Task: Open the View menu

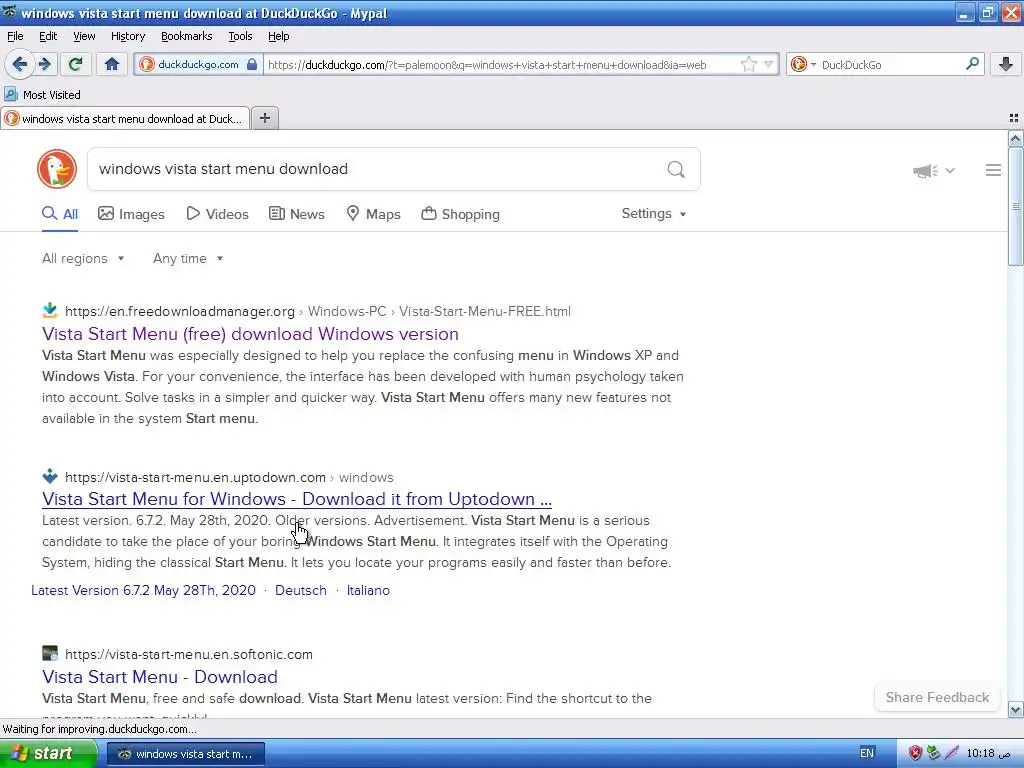Action: point(84,36)
